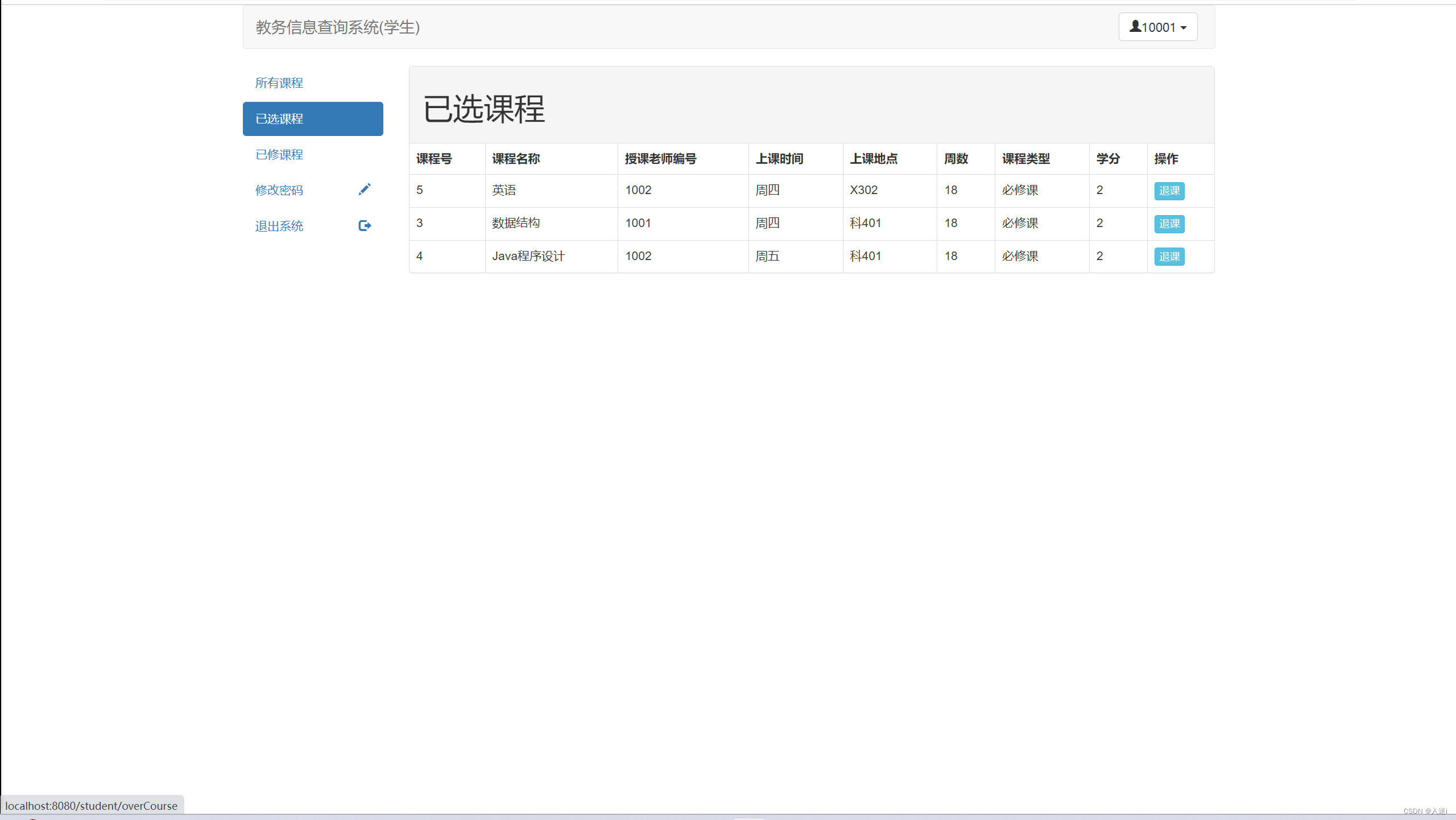Click the 已选课程 page heading

(x=484, y=109)
